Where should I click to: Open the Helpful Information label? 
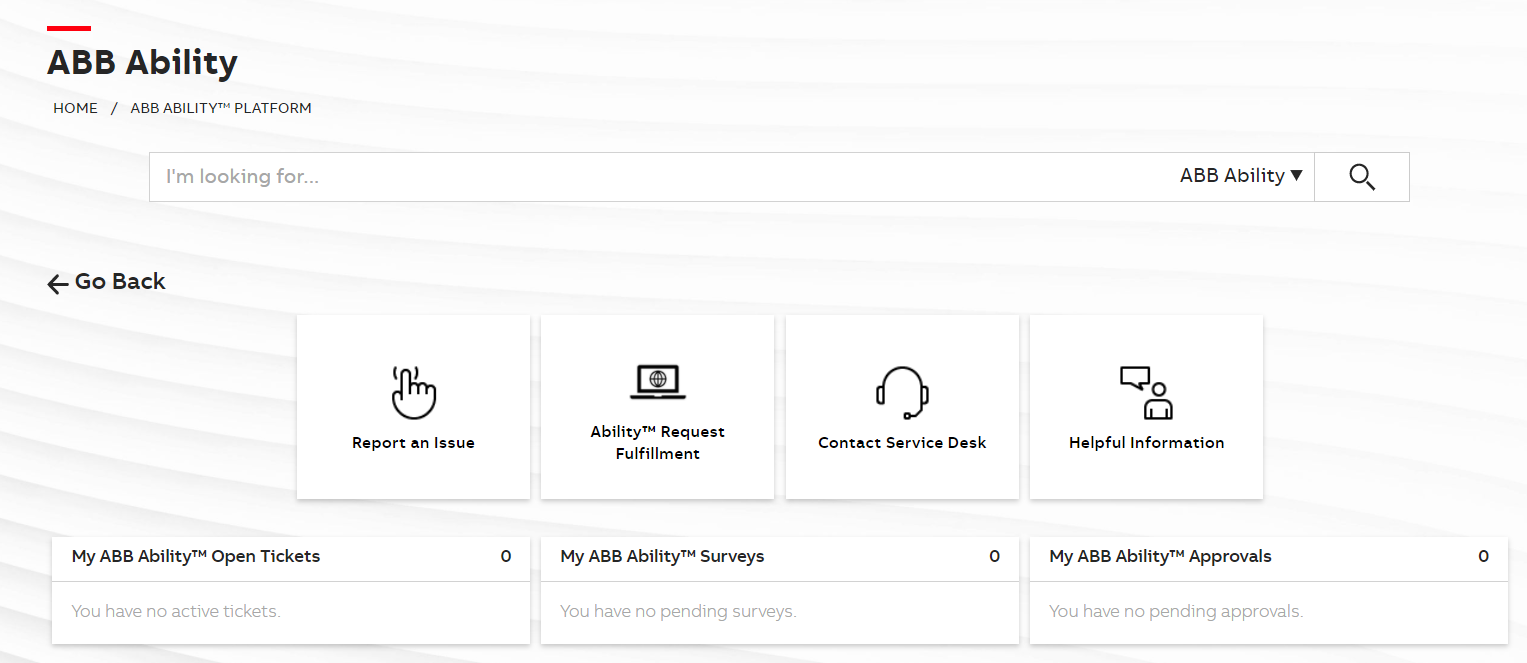point(1146,443)
